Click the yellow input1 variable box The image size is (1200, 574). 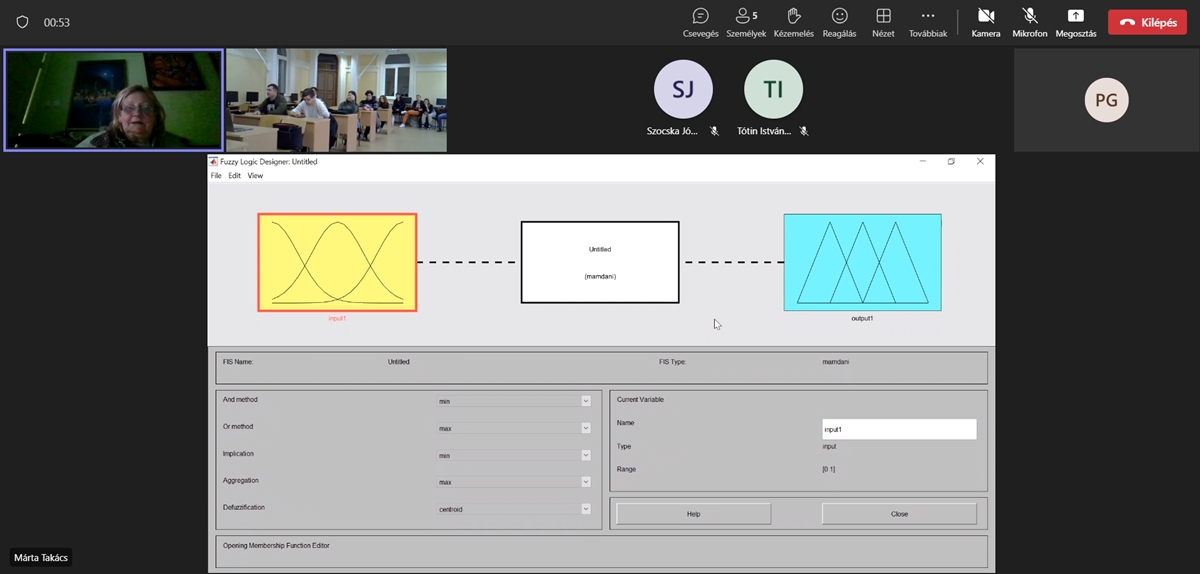pos(337,262)
